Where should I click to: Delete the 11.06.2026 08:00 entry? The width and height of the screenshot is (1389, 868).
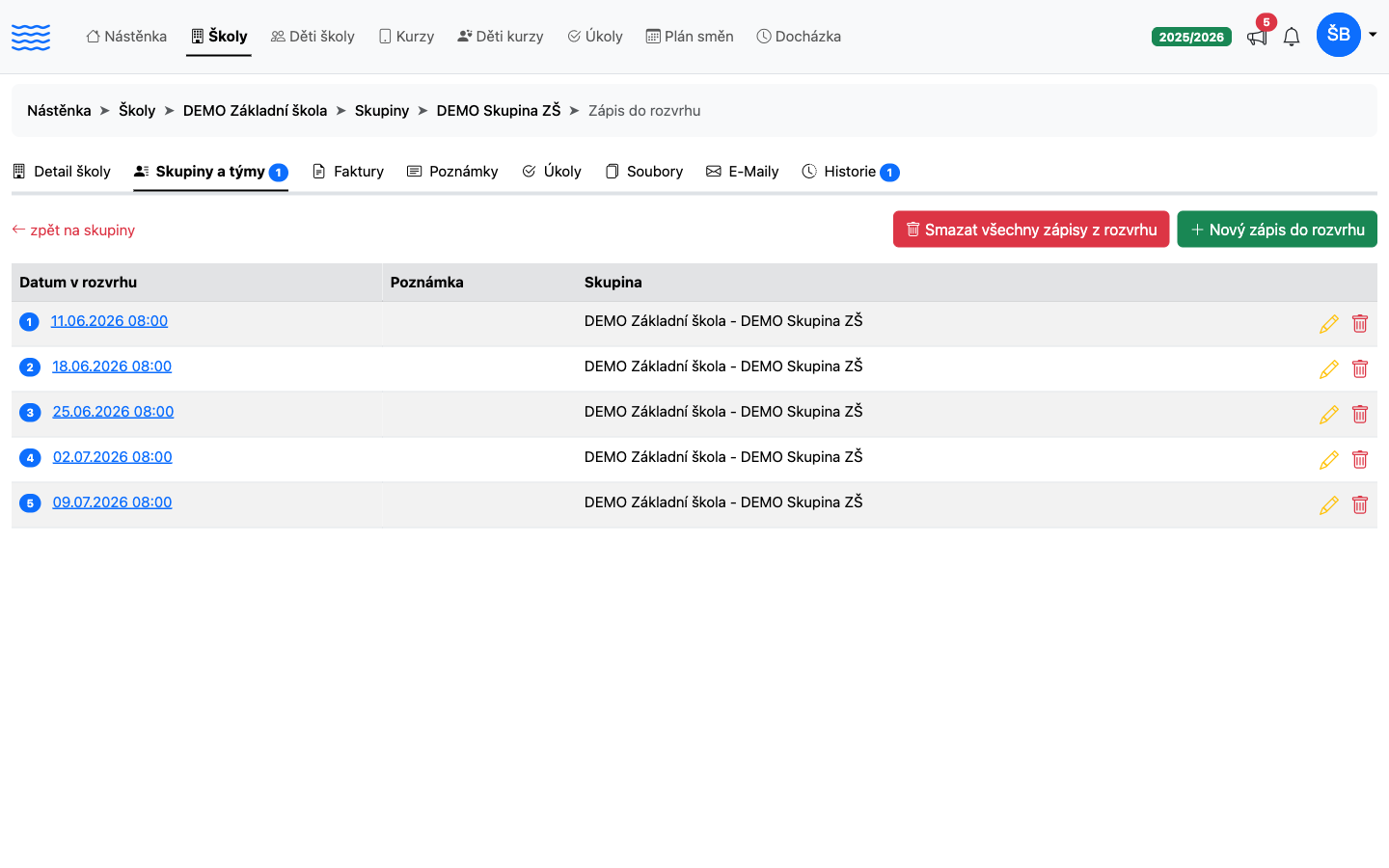pos(1360,324)
